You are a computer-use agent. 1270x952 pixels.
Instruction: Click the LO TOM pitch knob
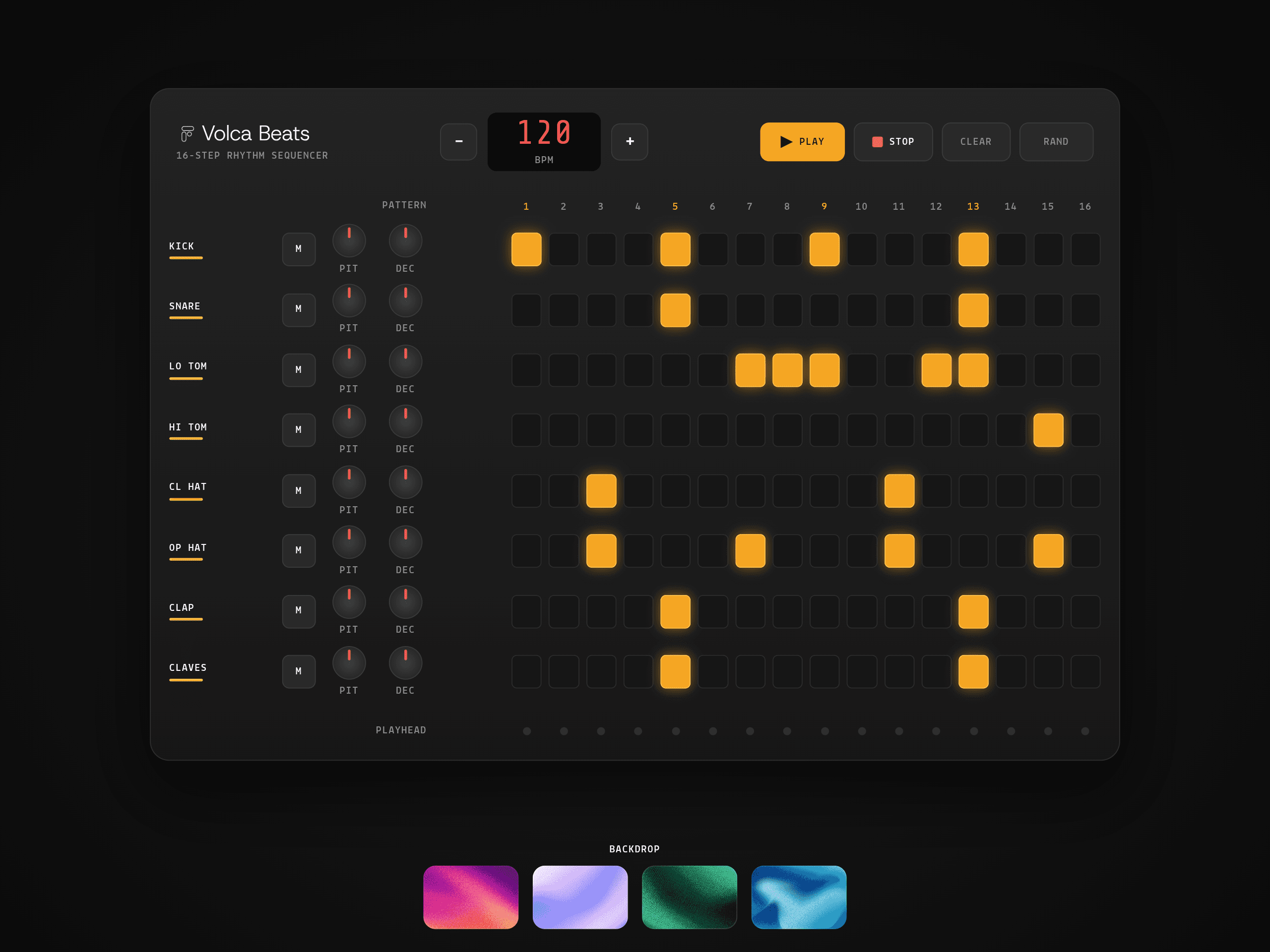[x=349, y=361]
